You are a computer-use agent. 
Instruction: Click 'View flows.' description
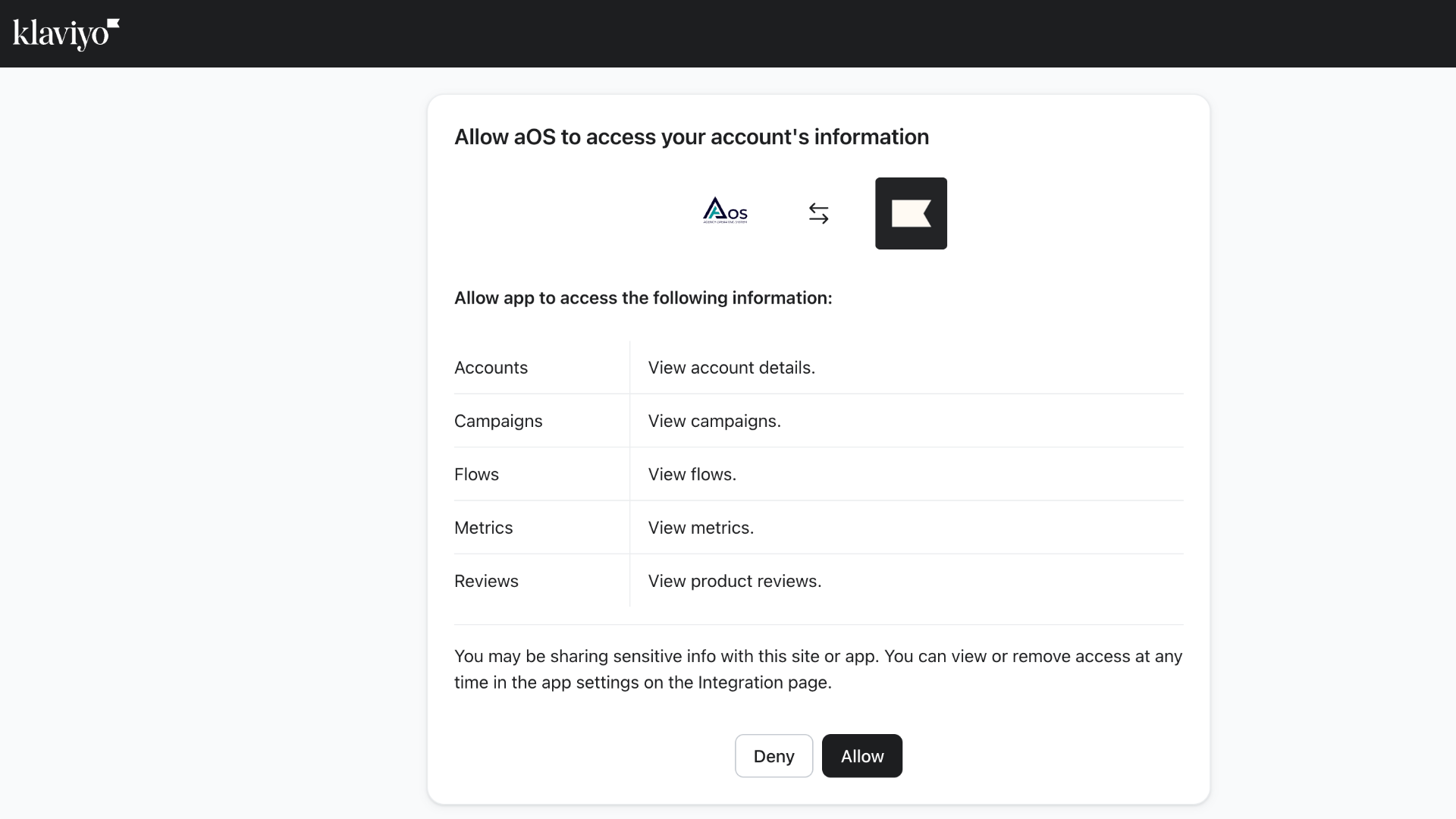tap(692, 475)
